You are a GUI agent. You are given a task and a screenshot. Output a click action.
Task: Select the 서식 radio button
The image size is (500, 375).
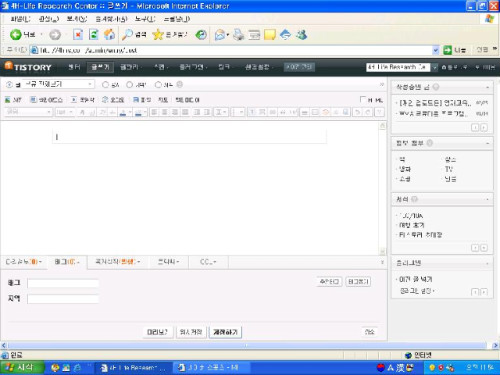click(x=158, y=85)
